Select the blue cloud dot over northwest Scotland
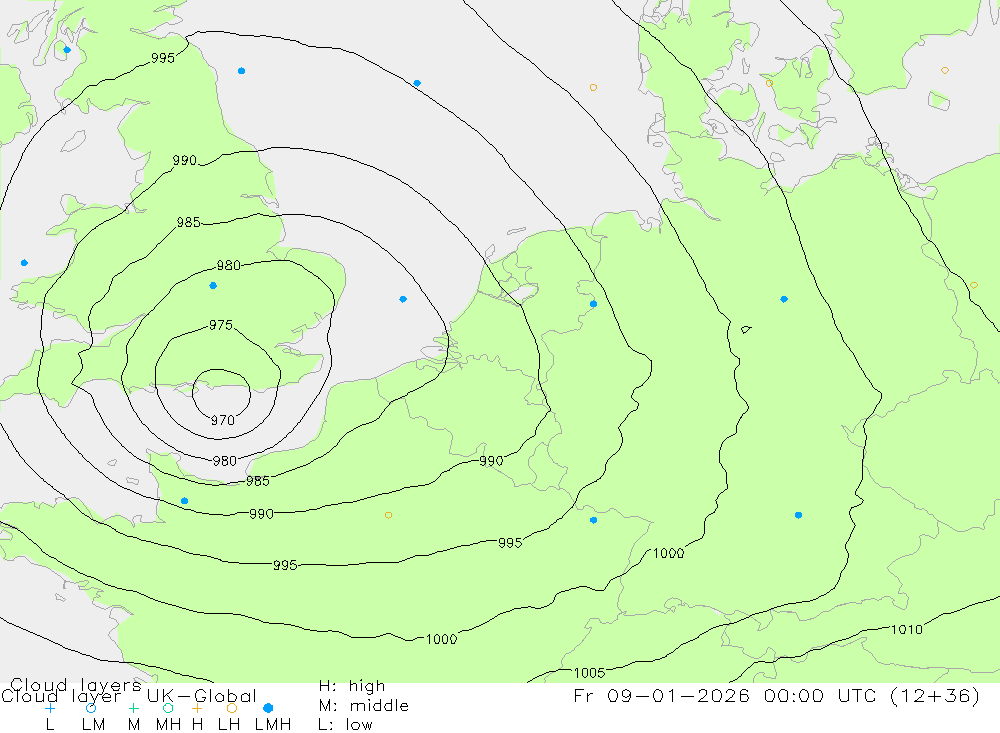The image size is (1000, 733). pos(67,50)
